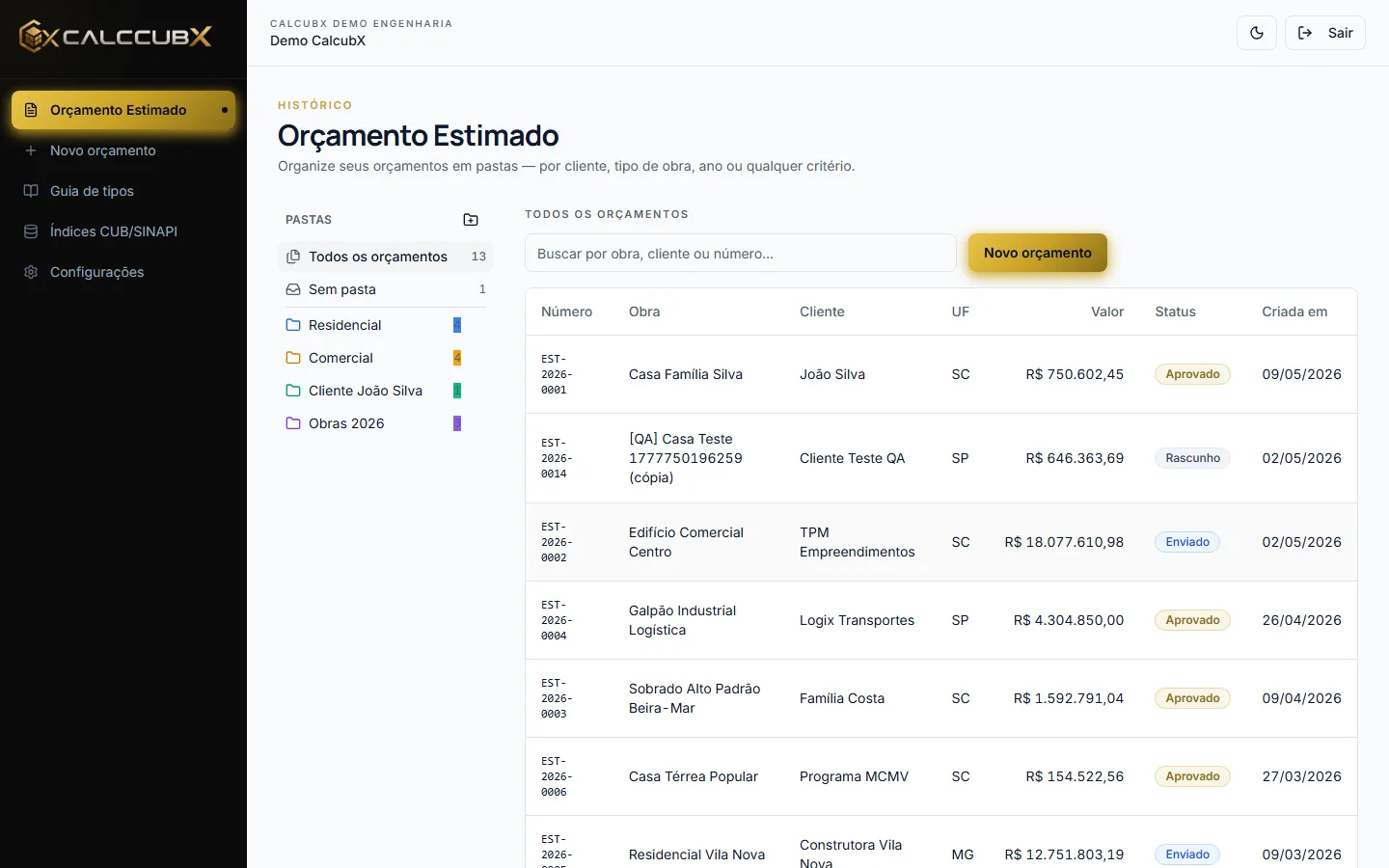Open Novo orçamento sidebar item

(123, 150)
